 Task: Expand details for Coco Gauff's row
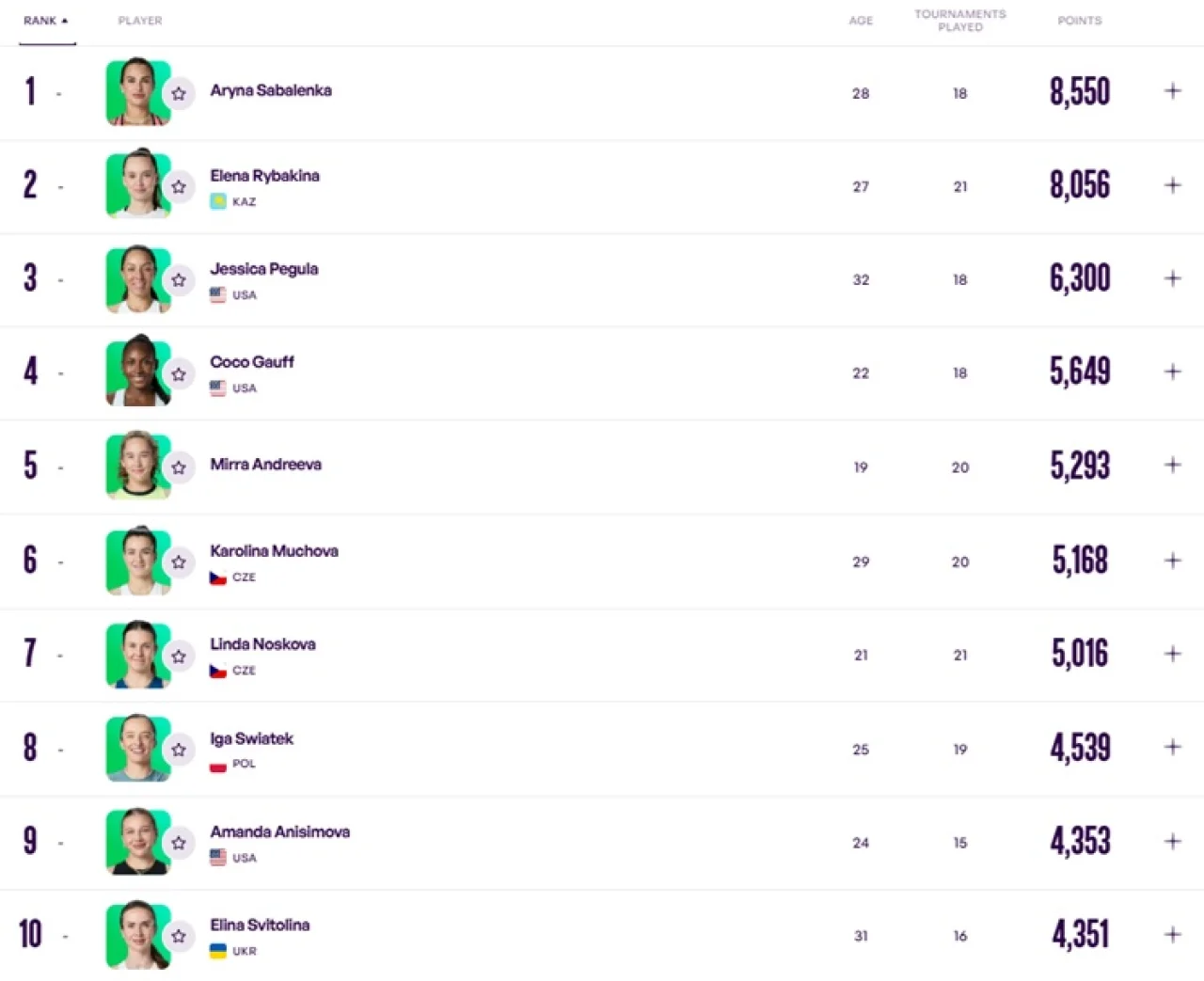tap(1172, 372)
